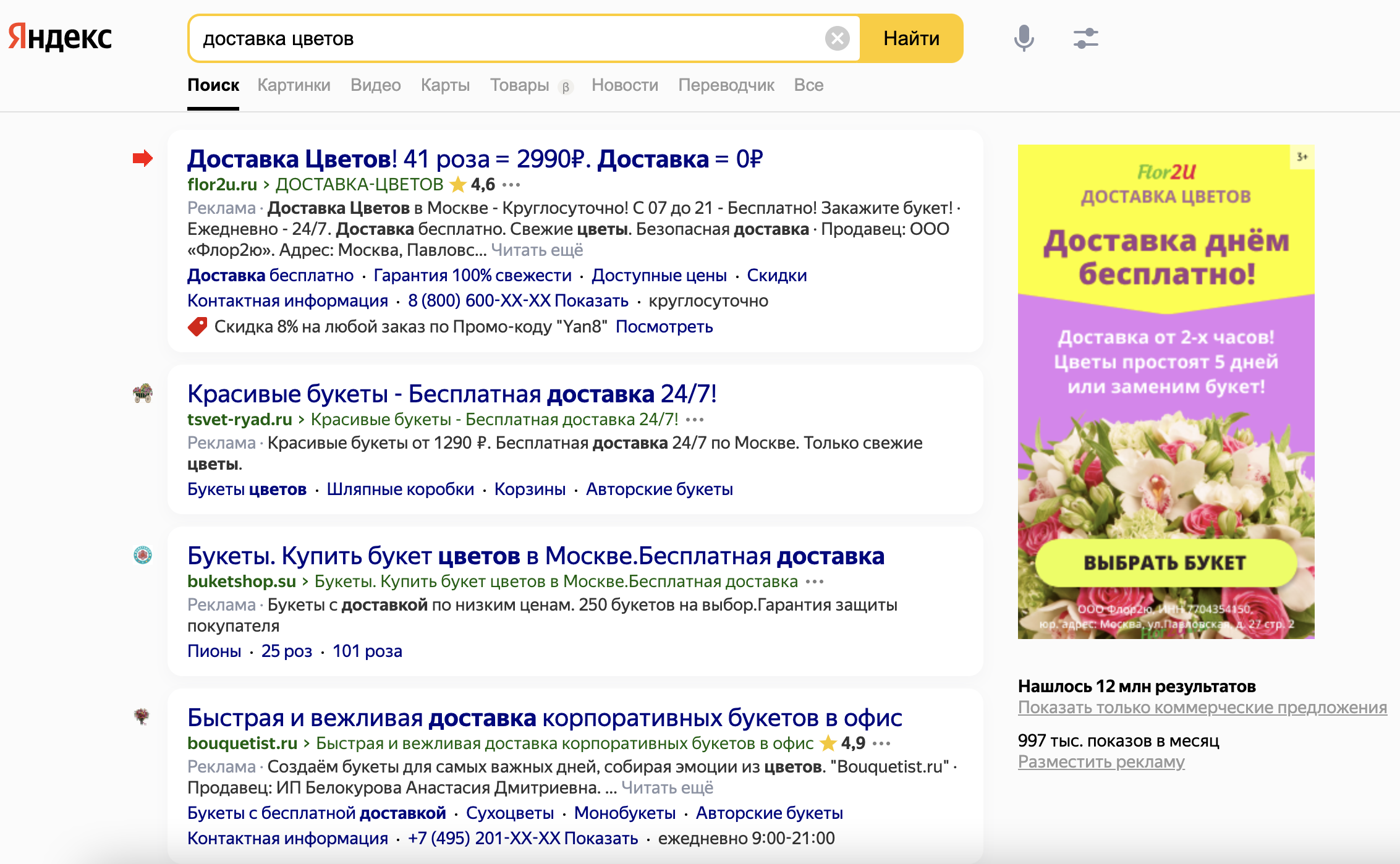Click the bouquetist.ru domain link
The width and height of the screenshot is (1400, 864).
click(242, 743)
